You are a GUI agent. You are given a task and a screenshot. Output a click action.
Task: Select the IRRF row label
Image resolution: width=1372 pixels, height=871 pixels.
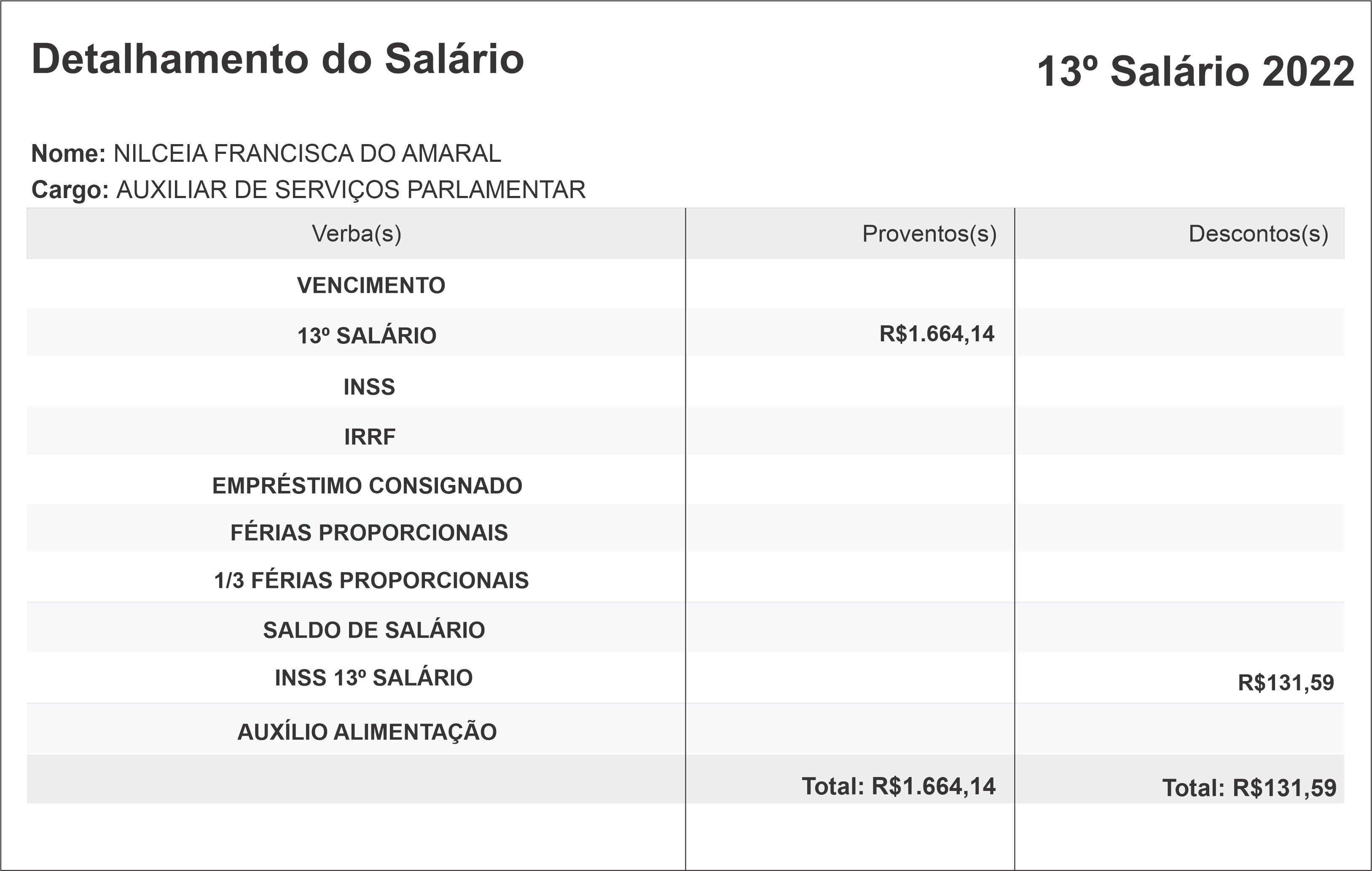(x=370, y=437)
